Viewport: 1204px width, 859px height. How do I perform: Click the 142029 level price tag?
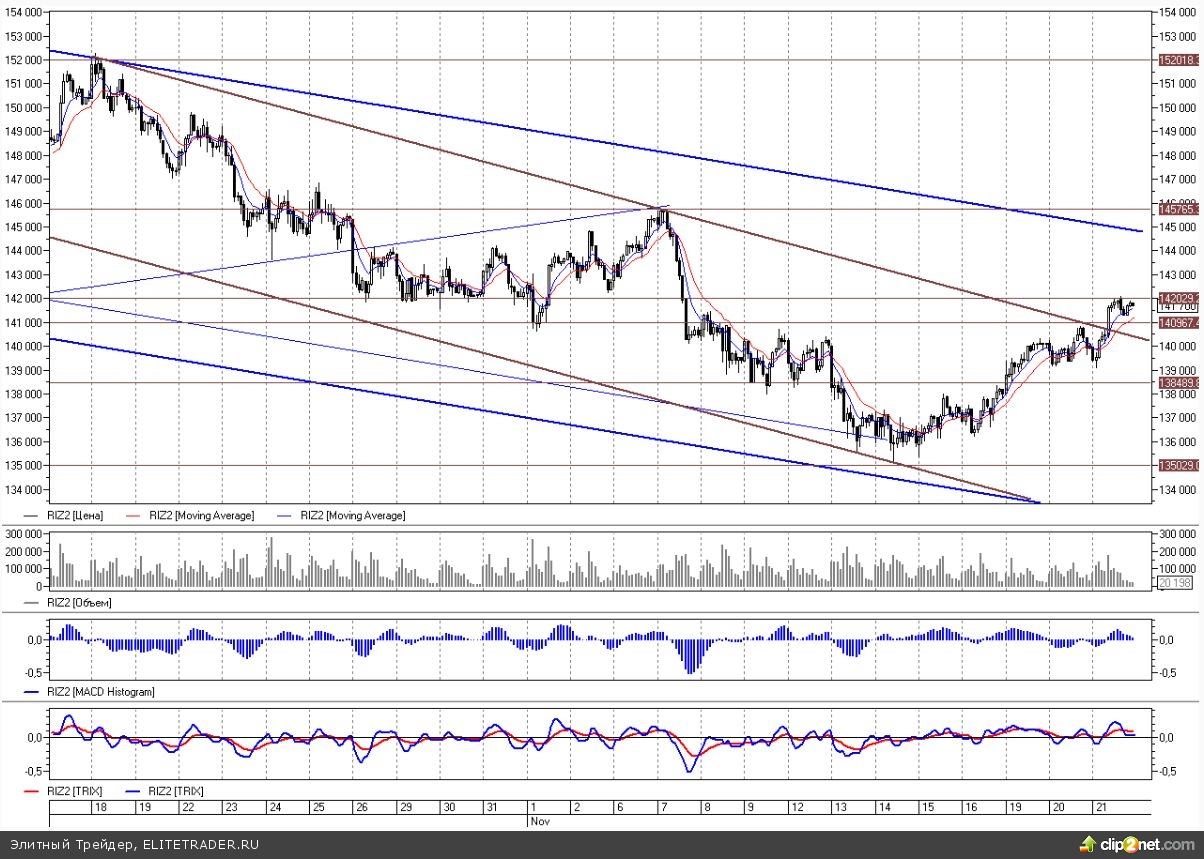pos(1178,298)
